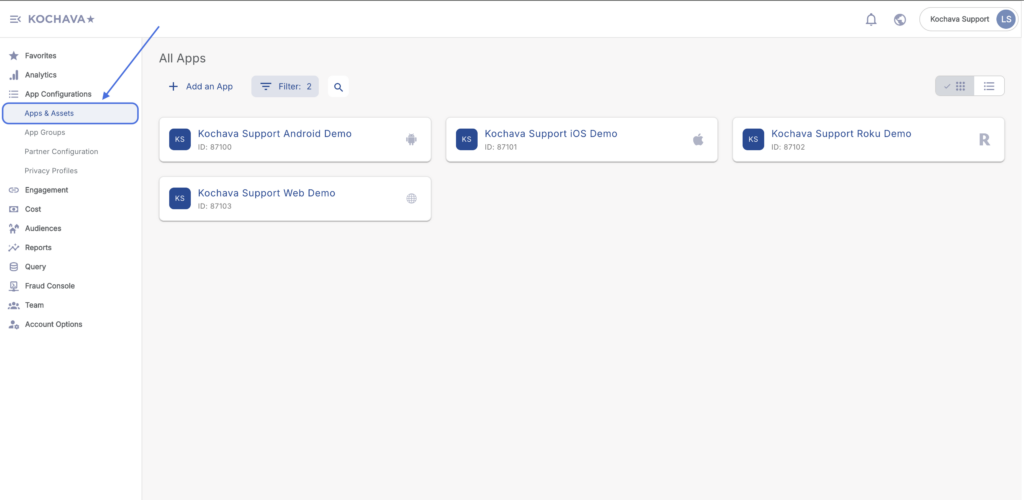
Task: Click the Kochava logo
Action: click(61, 19)
